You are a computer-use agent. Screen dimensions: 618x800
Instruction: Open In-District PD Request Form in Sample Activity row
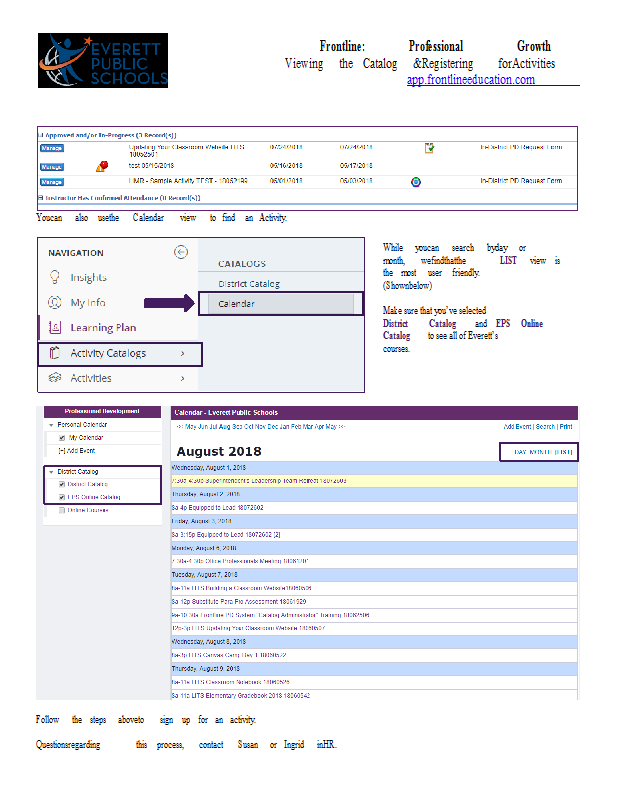pos(521,181)
